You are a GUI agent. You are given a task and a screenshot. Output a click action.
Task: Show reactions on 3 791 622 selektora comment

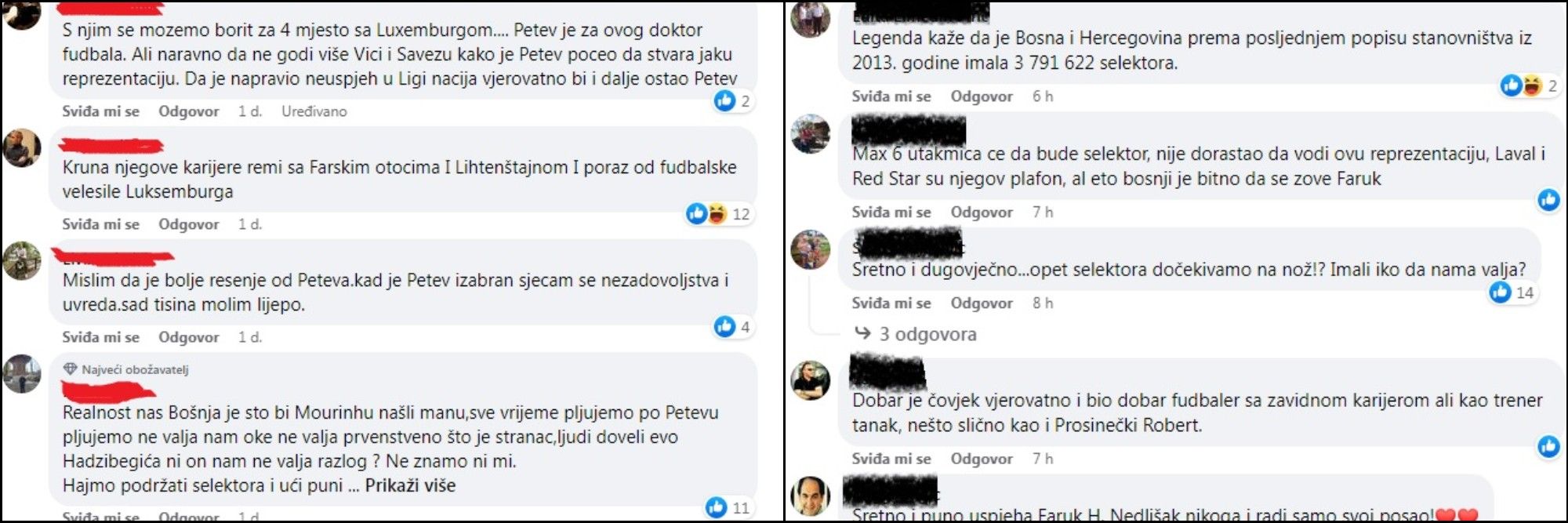click(x=1529, y=85)
